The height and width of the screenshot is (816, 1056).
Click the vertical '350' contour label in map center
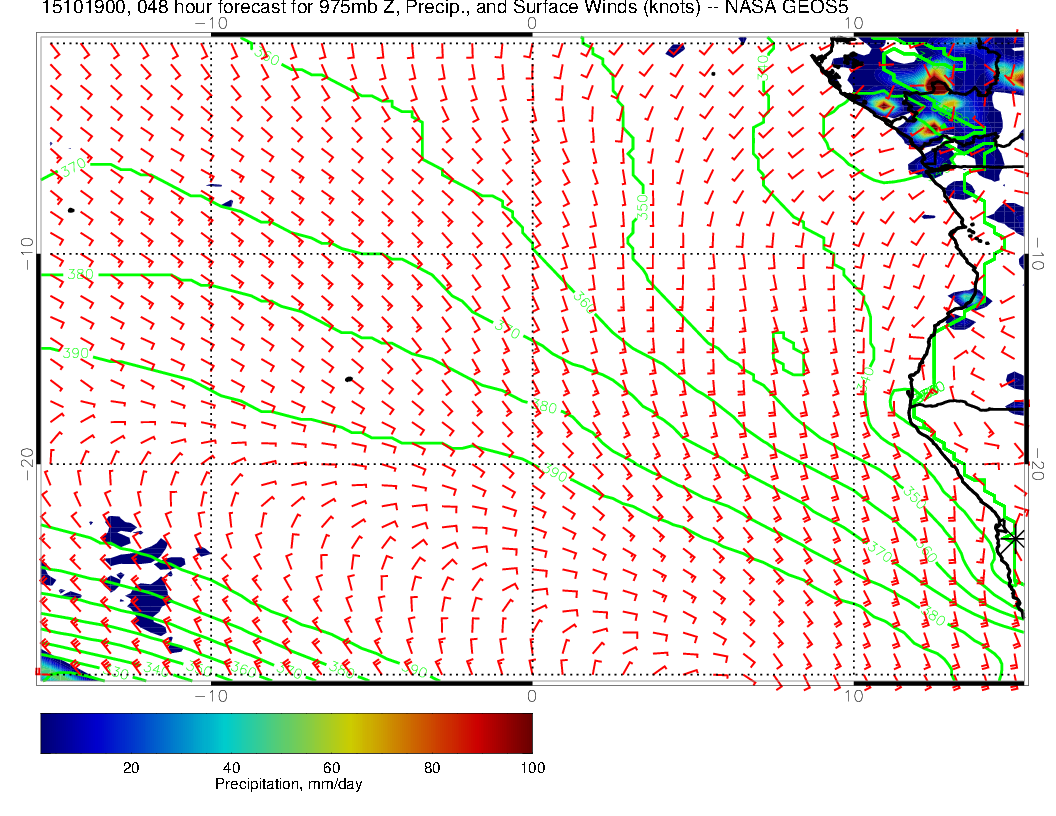[643, 207]
